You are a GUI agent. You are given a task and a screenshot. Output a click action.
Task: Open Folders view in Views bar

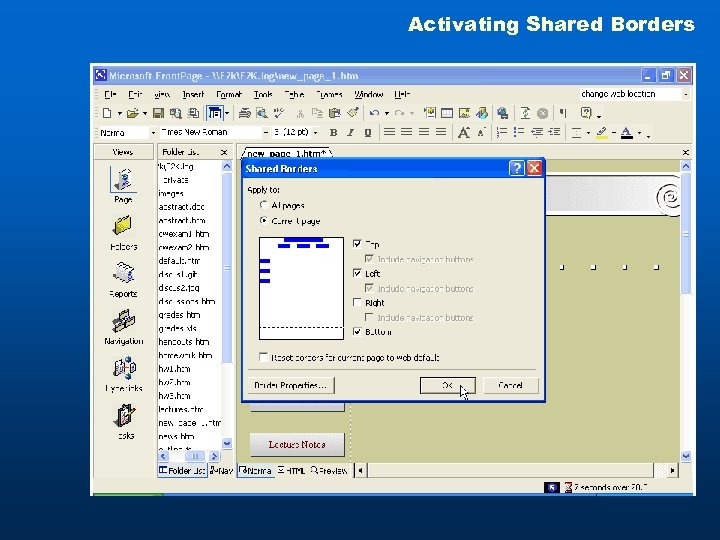pyautogui.click(x=123, y=233)
